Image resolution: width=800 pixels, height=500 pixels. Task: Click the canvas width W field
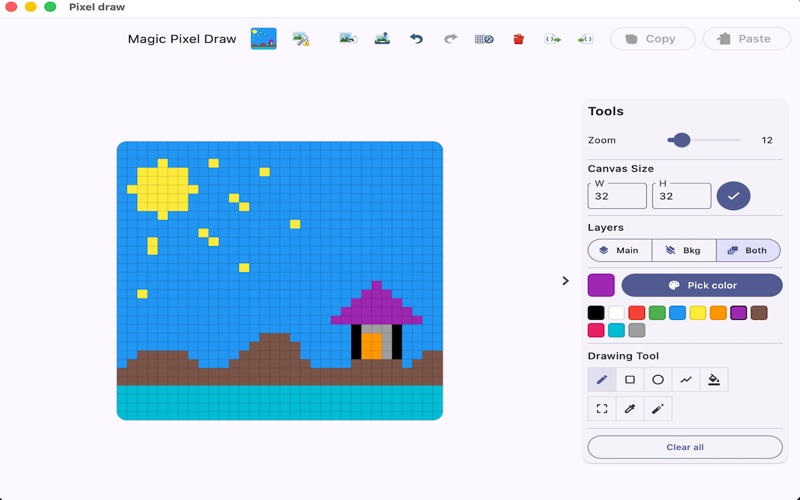(617, 196)
